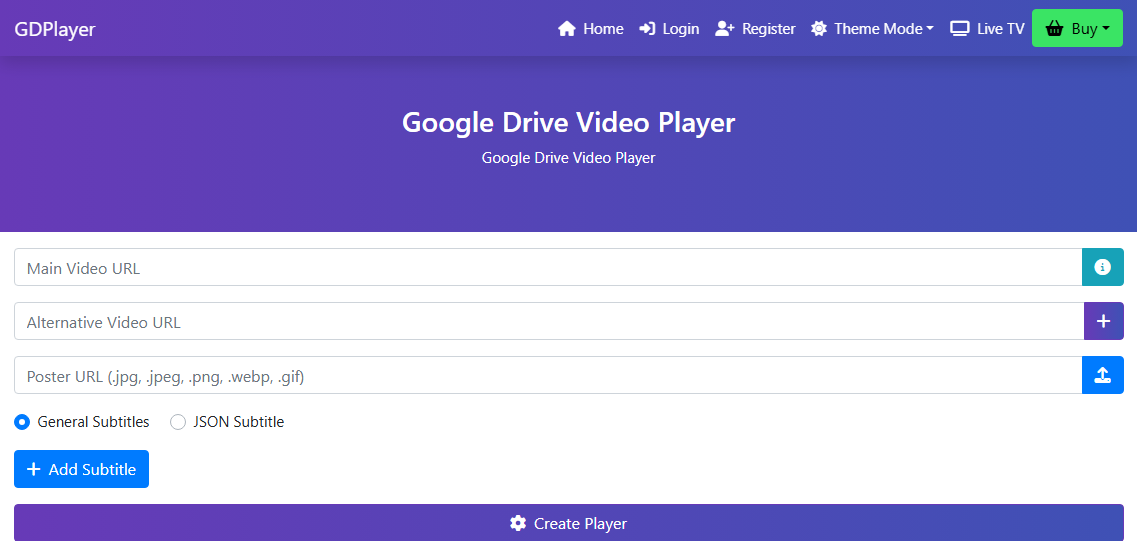Open the Live TV menu item
The width and height of the screenshot is (1137, 541).
coord(987,29)
